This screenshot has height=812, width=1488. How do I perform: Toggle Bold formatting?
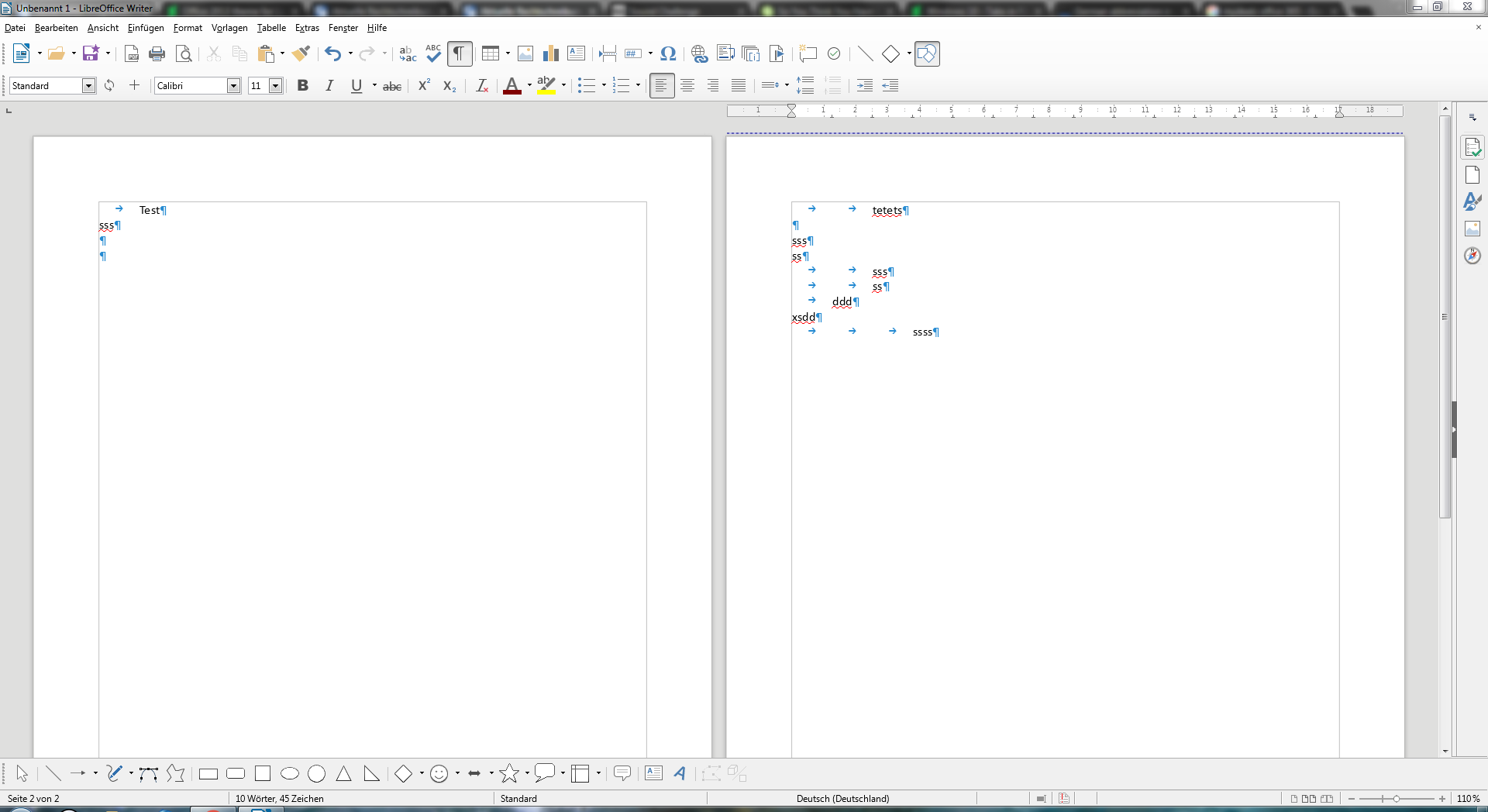pyautogui.click(x=303, y=85)
